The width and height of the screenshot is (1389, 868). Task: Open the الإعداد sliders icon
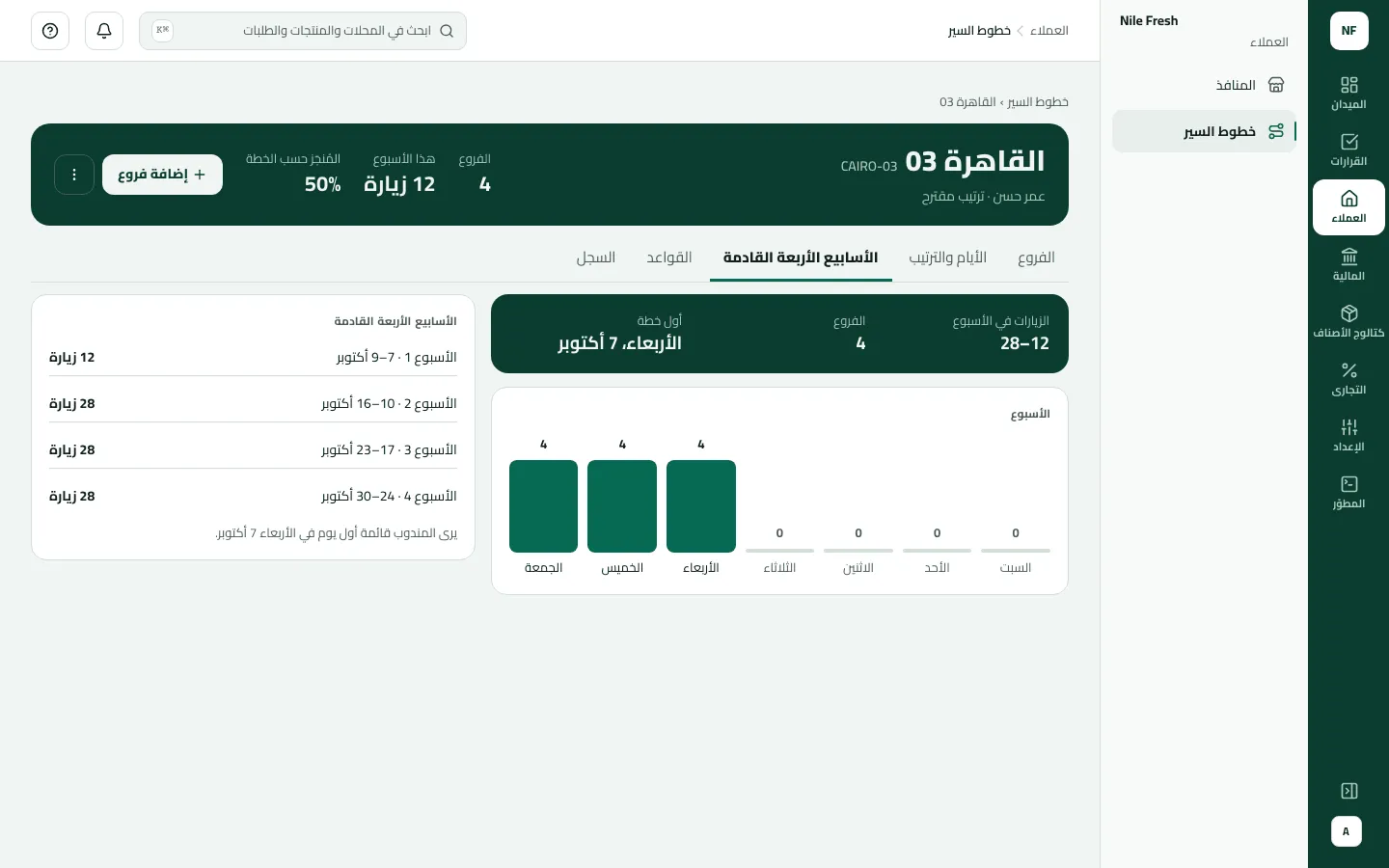point(1348,427)
